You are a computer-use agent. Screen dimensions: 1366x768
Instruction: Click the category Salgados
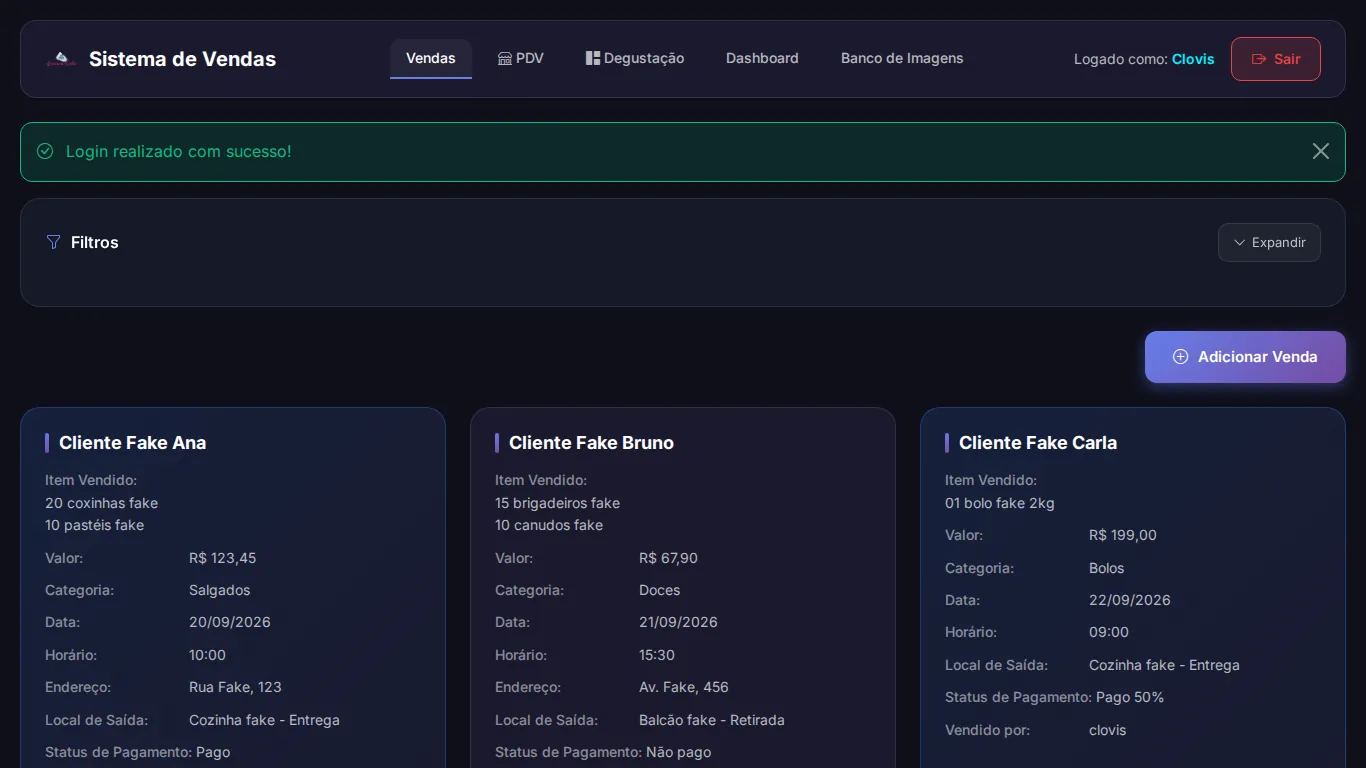[219, 590]
